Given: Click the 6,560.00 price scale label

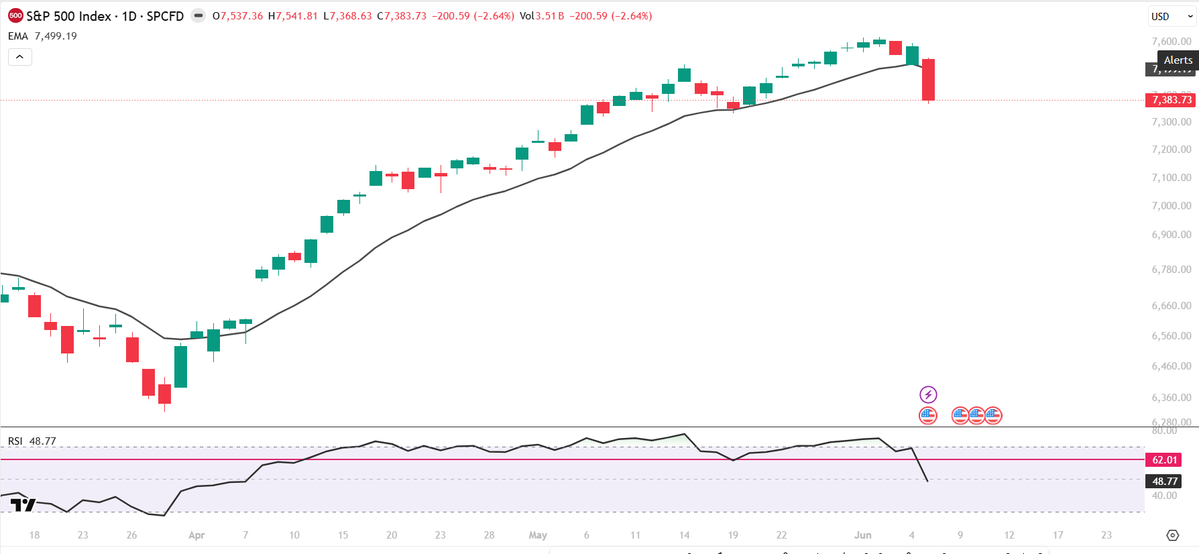Looking at the screenshot, I should pyautogui.click(x=1170, y=336).
